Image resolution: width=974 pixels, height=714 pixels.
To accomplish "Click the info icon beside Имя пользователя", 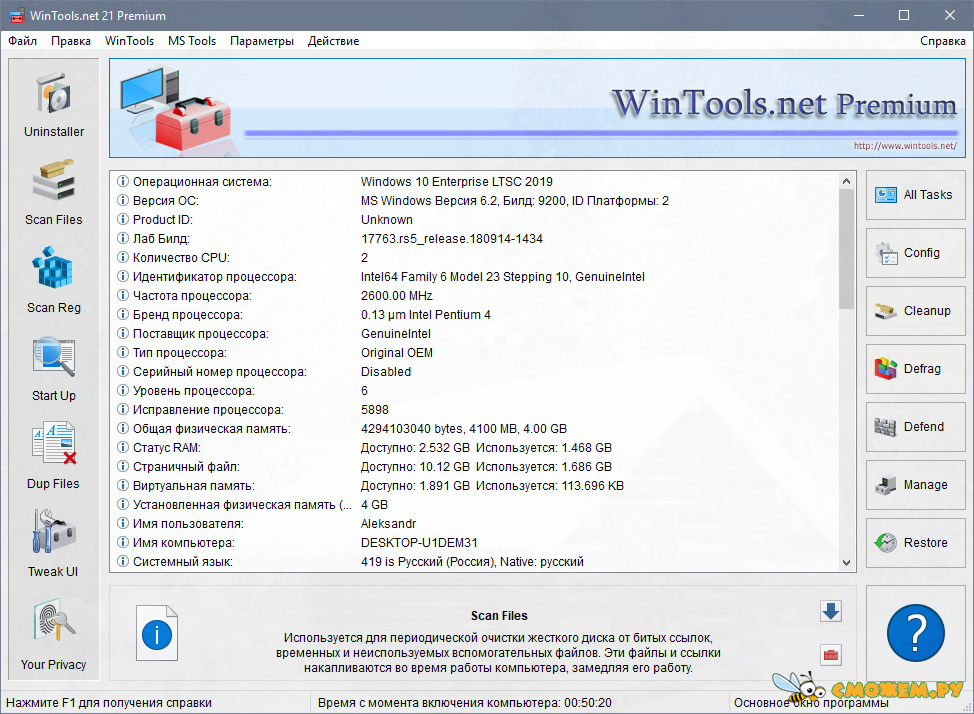I will [x=123, y=523].
